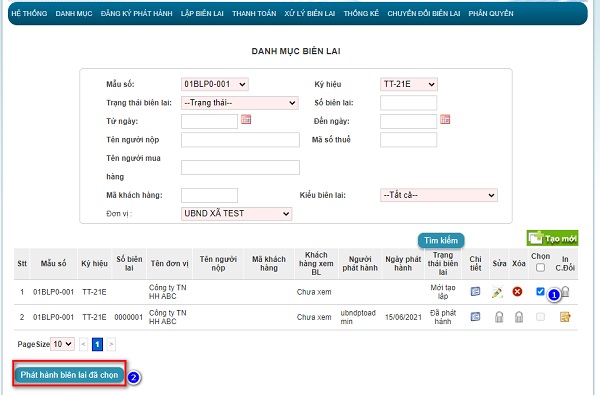Focus the Số biên lai input field

[408, 103]
